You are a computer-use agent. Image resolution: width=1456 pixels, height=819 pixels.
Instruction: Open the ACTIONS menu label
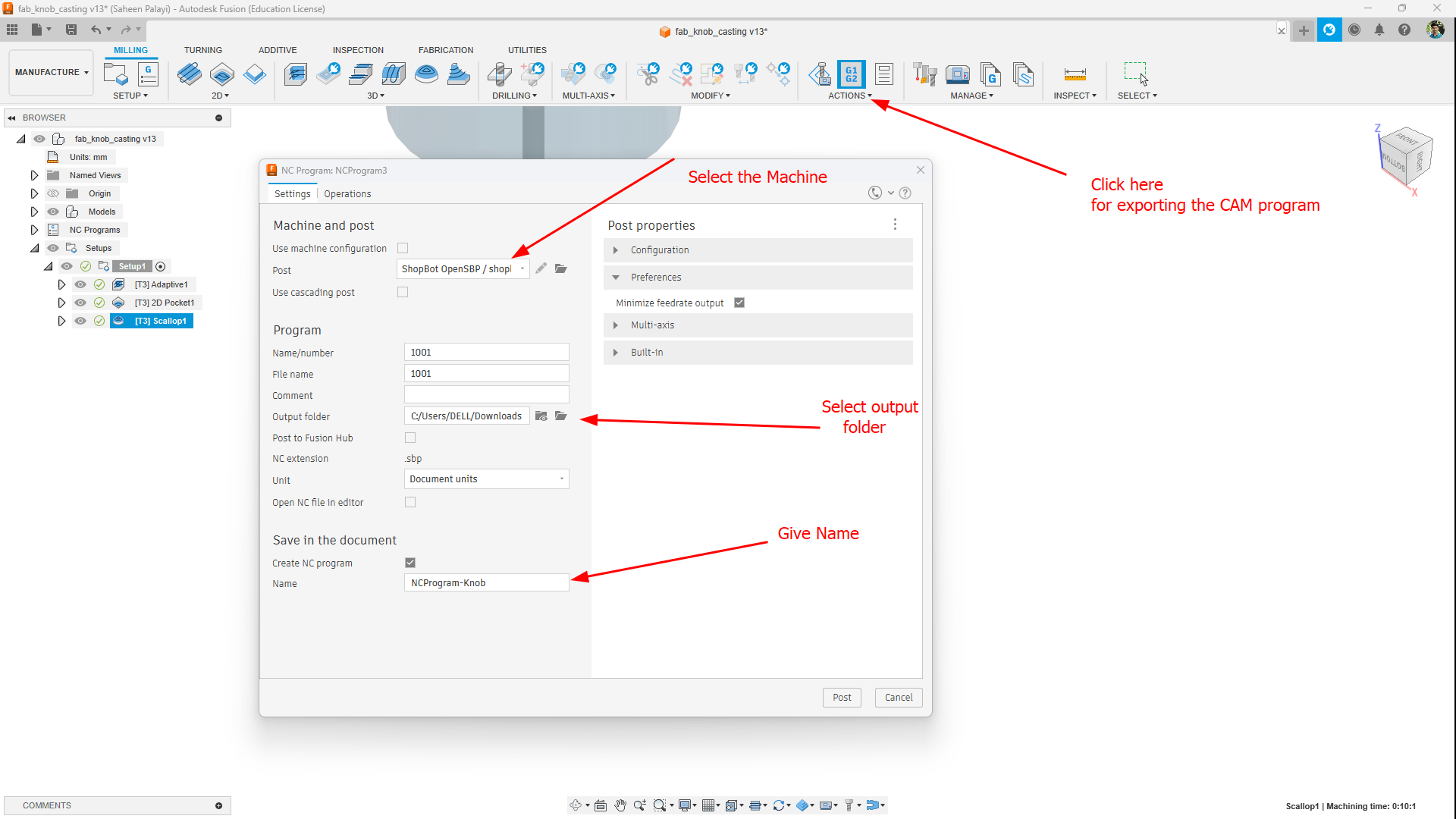(850, 96)
